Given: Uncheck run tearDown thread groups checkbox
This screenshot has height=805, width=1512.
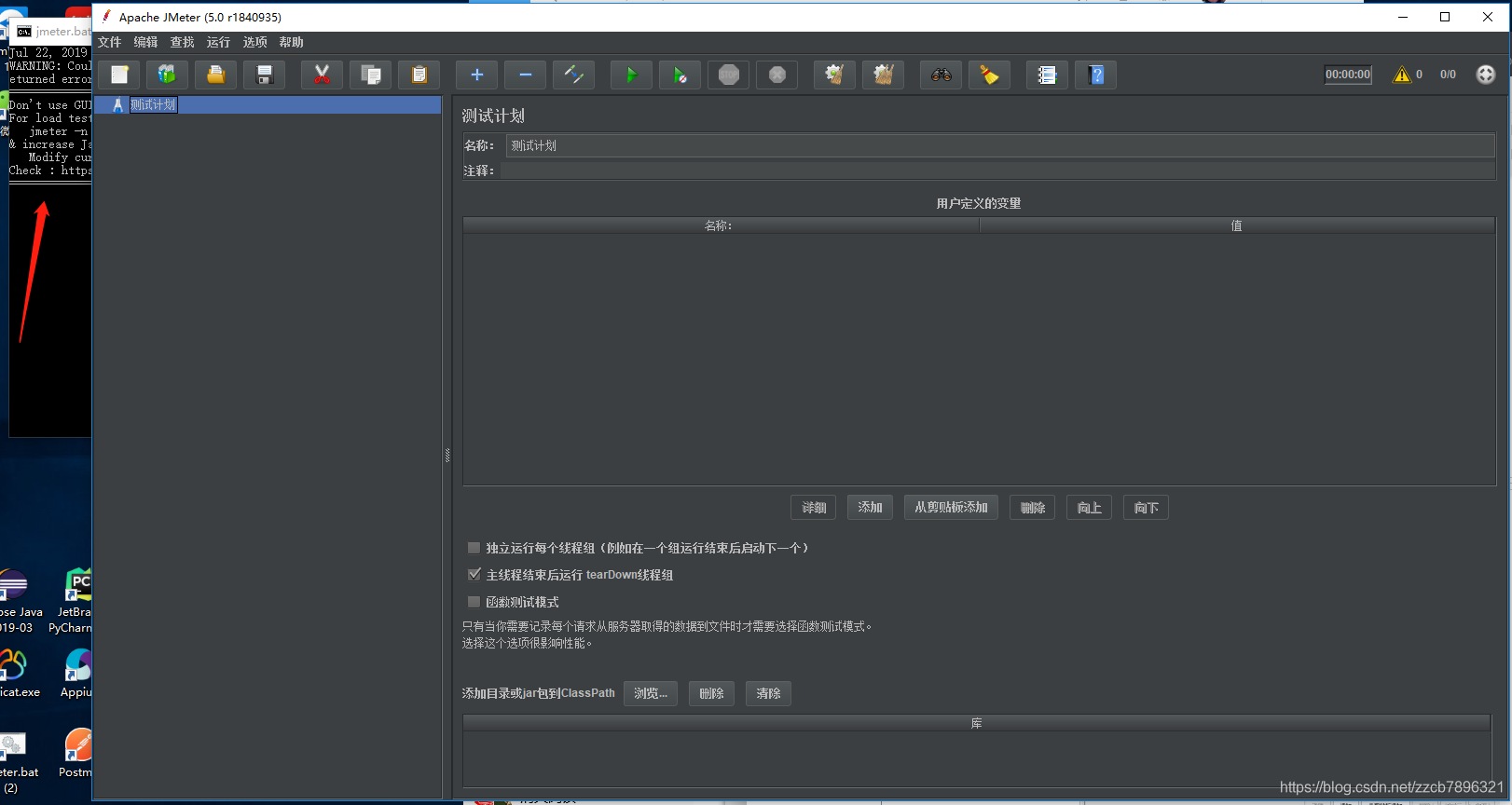Looking at the screenshot, I should [x=474, y=575].
